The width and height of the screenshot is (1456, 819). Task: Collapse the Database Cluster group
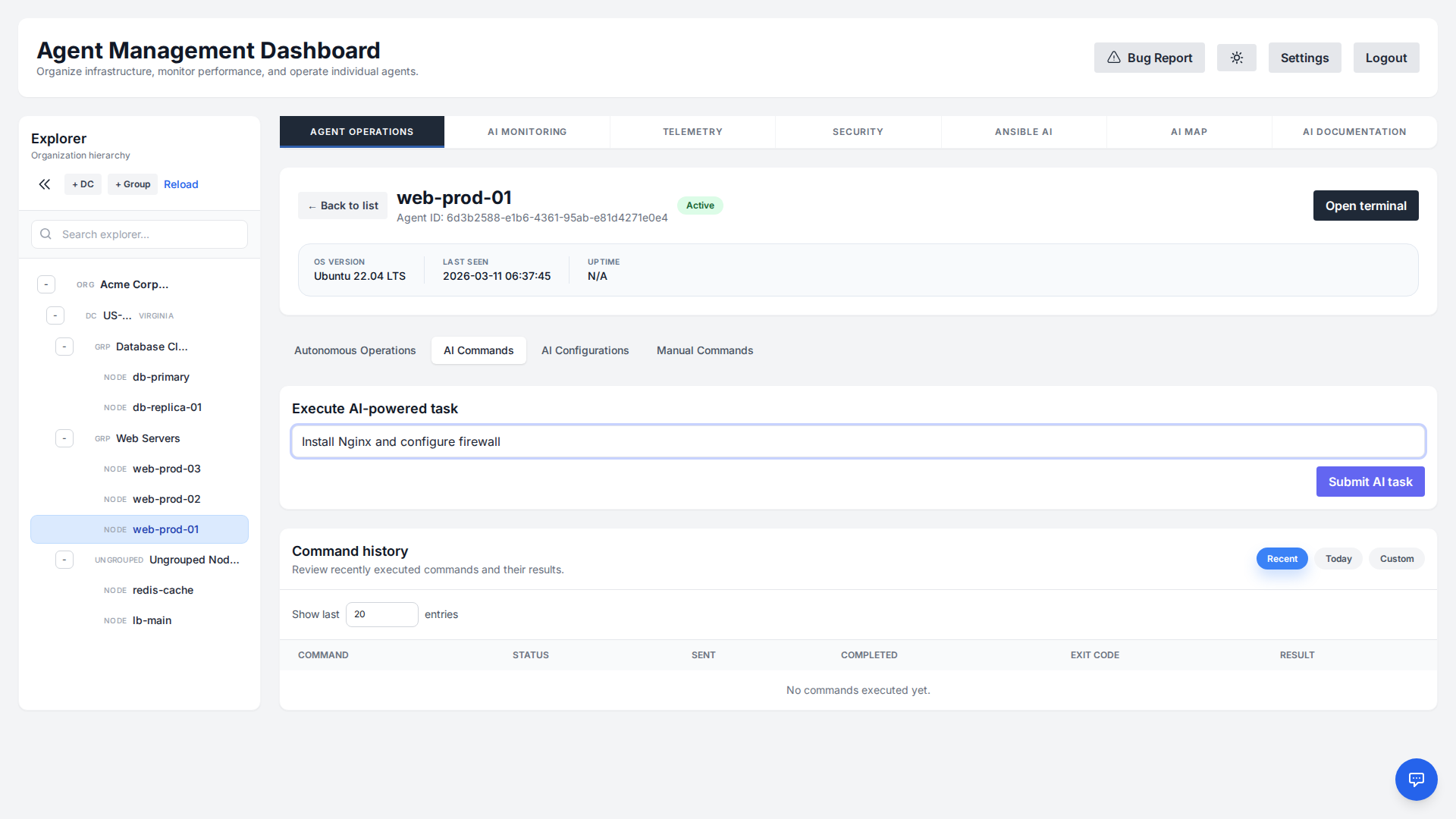64,347
